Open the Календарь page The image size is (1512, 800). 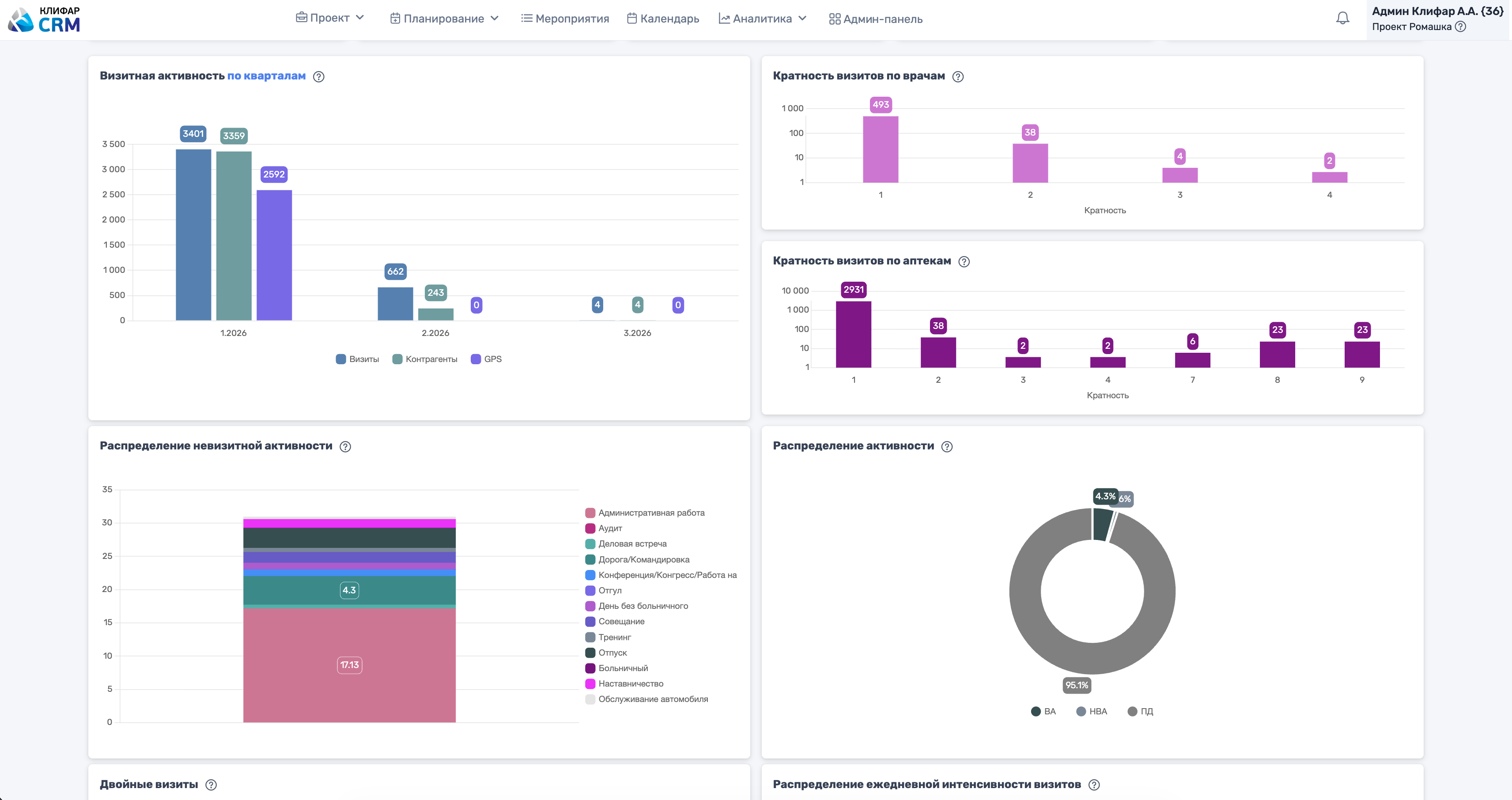point(663,18)
